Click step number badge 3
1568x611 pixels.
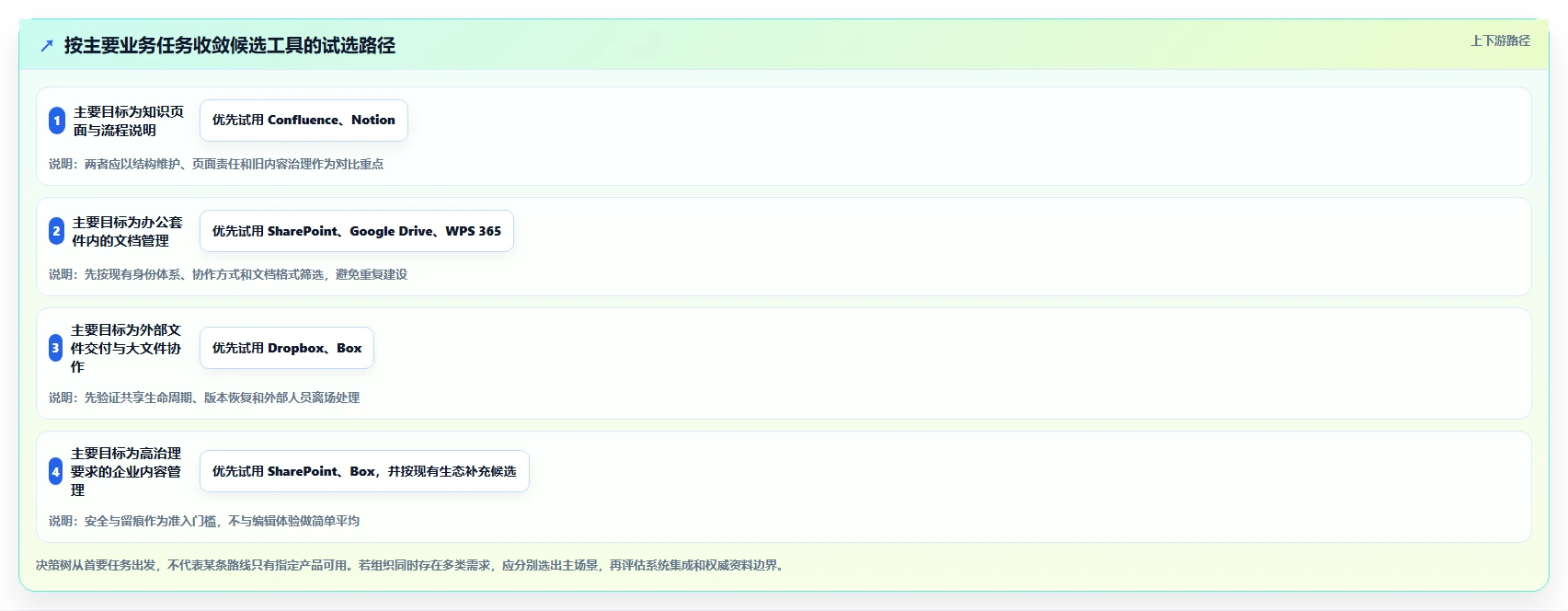tap(55, 348)
